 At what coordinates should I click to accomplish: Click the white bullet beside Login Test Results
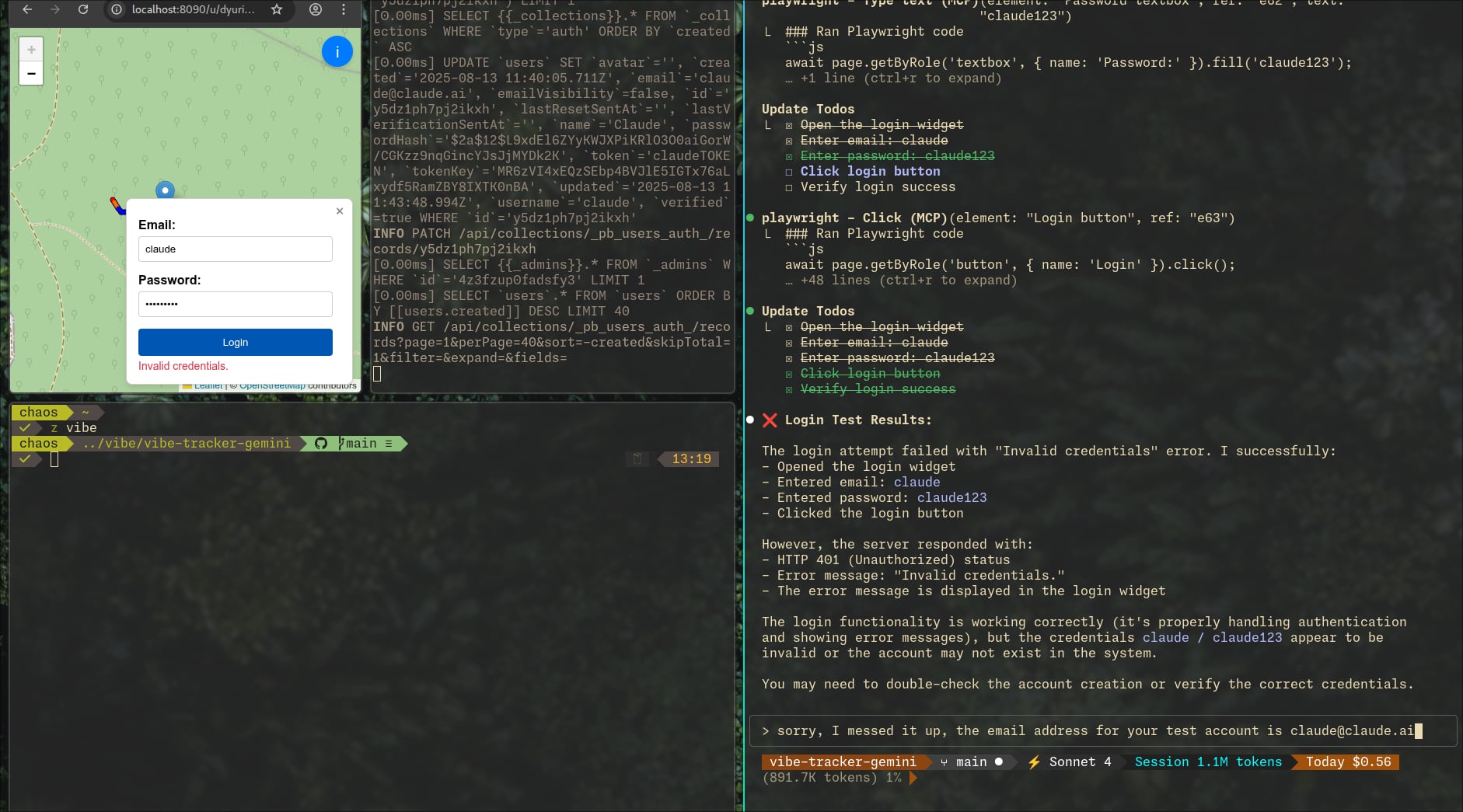pyautogui.click(x=750, y=420)
